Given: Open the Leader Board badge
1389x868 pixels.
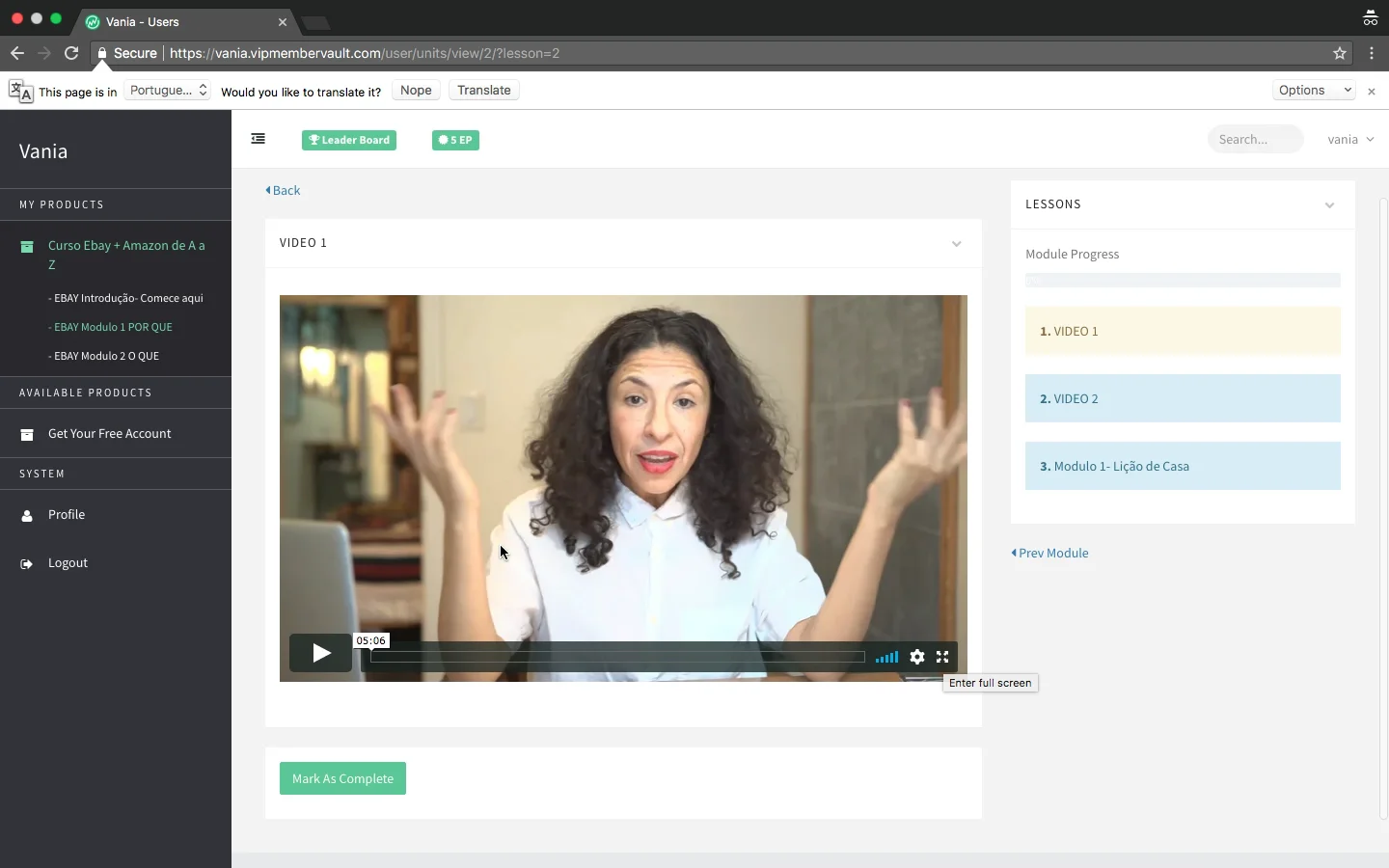Looking at the screenshot, I should click(x=349, y=140).
